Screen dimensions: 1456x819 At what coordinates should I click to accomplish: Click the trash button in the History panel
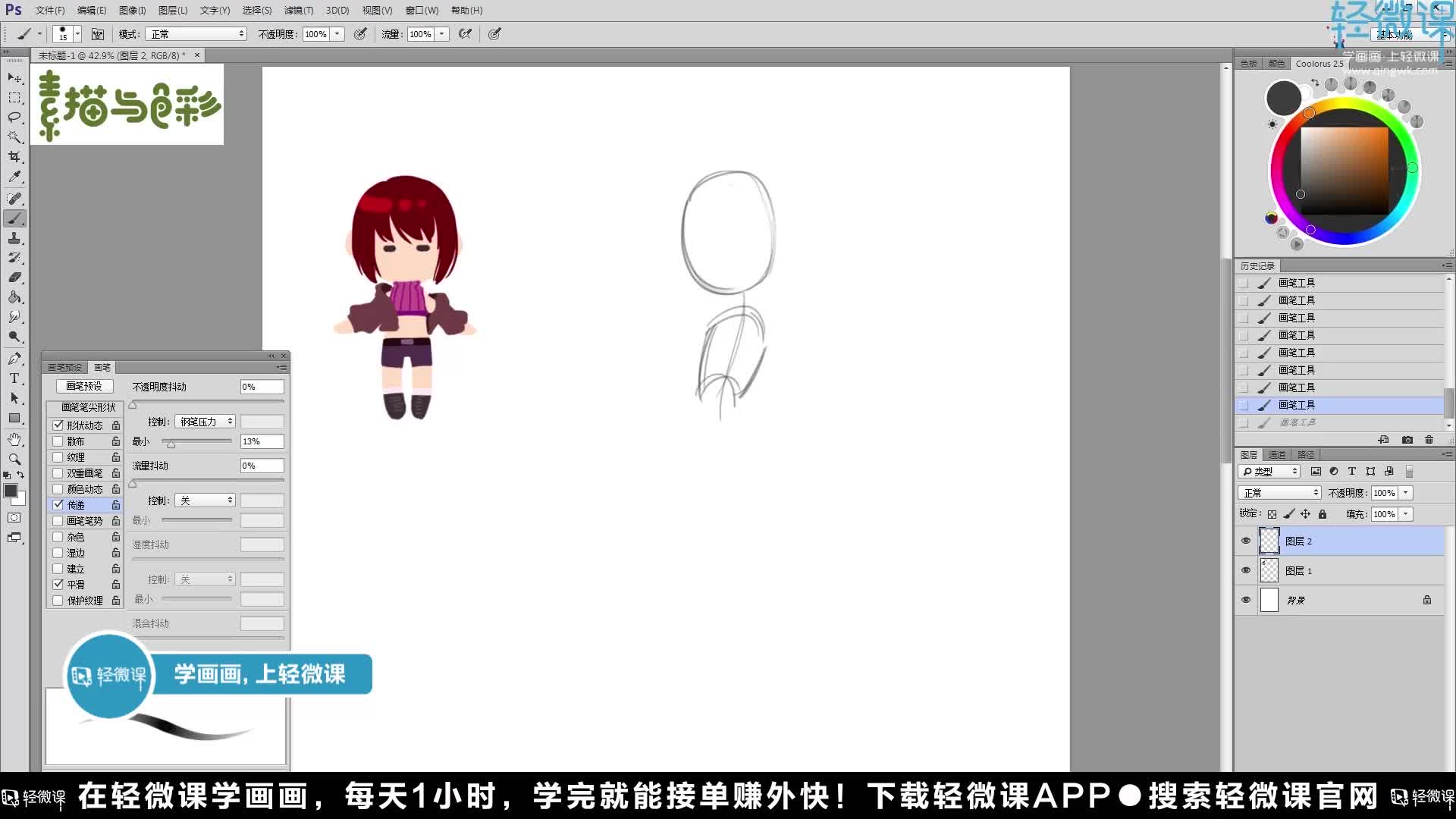[x=1429, y=439]
